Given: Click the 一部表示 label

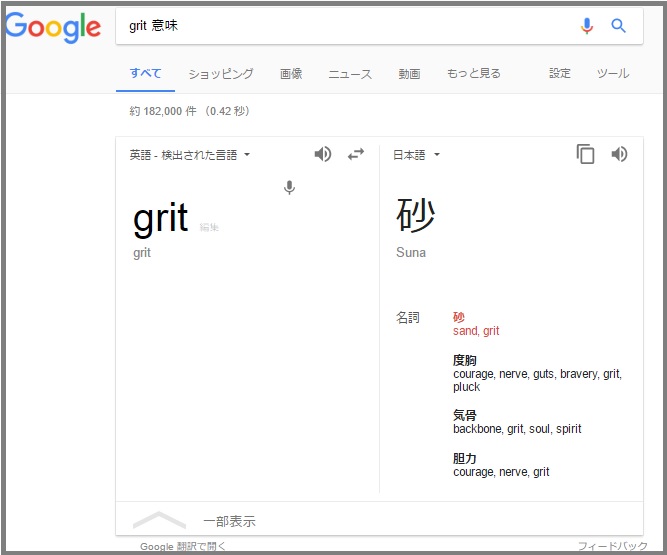Looking at the screenshot, I should pos(229,521).
